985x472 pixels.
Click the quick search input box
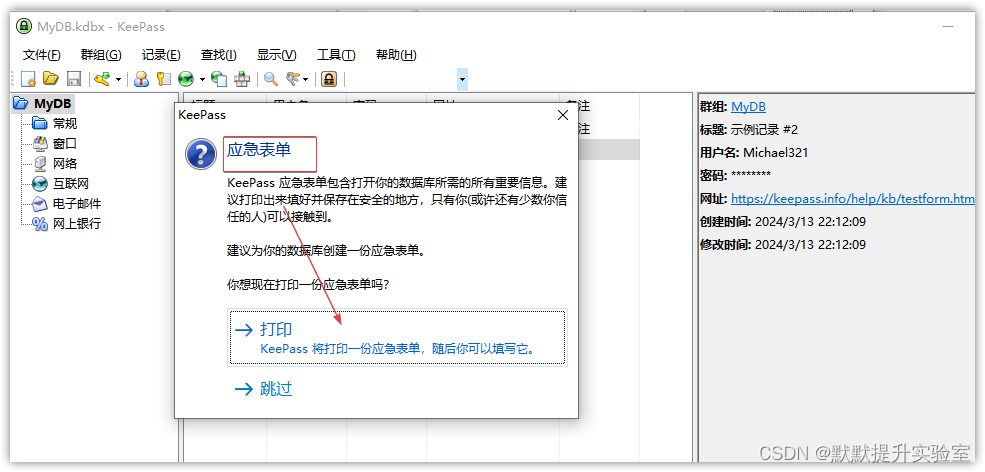402,80
